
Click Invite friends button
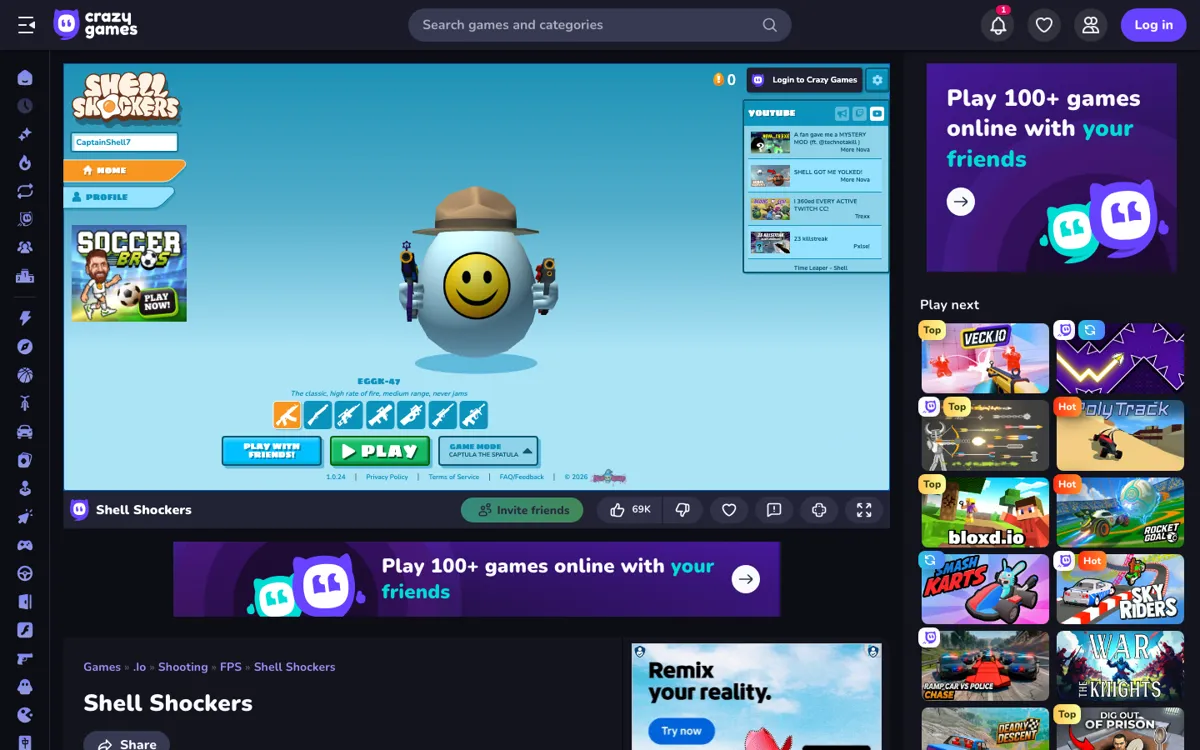(522, 510)
